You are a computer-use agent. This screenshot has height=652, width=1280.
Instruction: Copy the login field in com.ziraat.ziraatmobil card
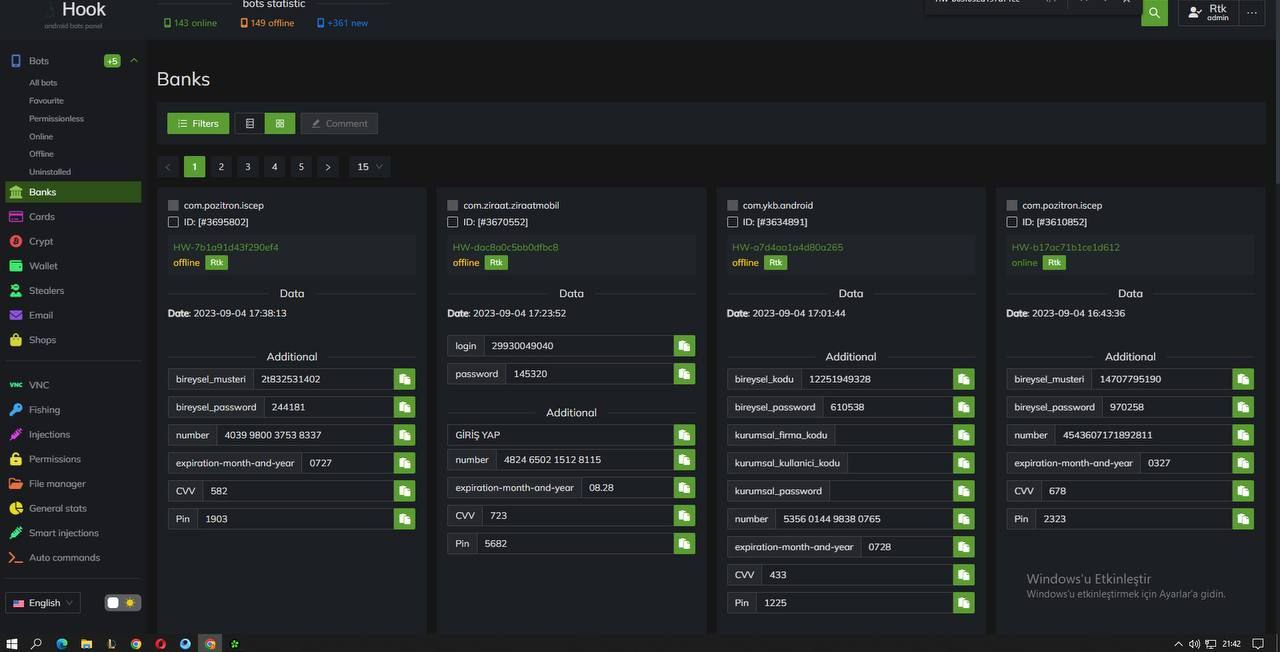[x=684, y=346]
